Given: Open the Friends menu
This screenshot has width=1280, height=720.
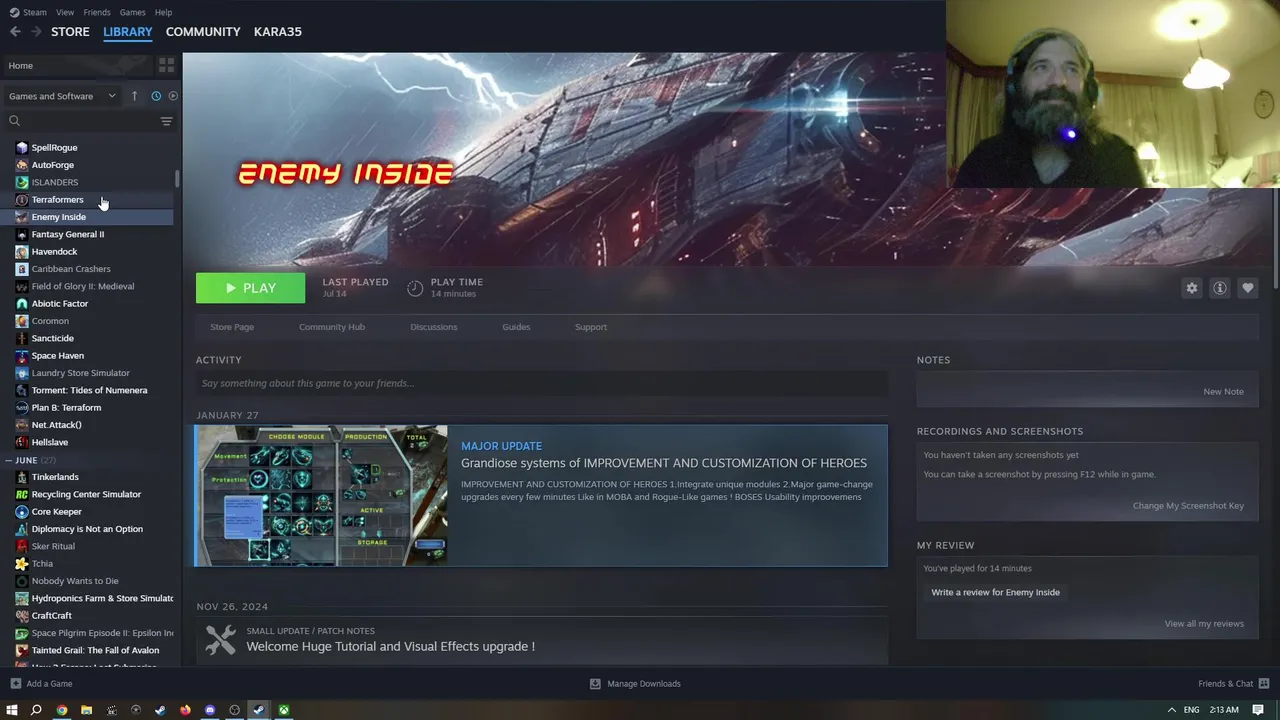Looking at the screenshot, I should [97, 12].
